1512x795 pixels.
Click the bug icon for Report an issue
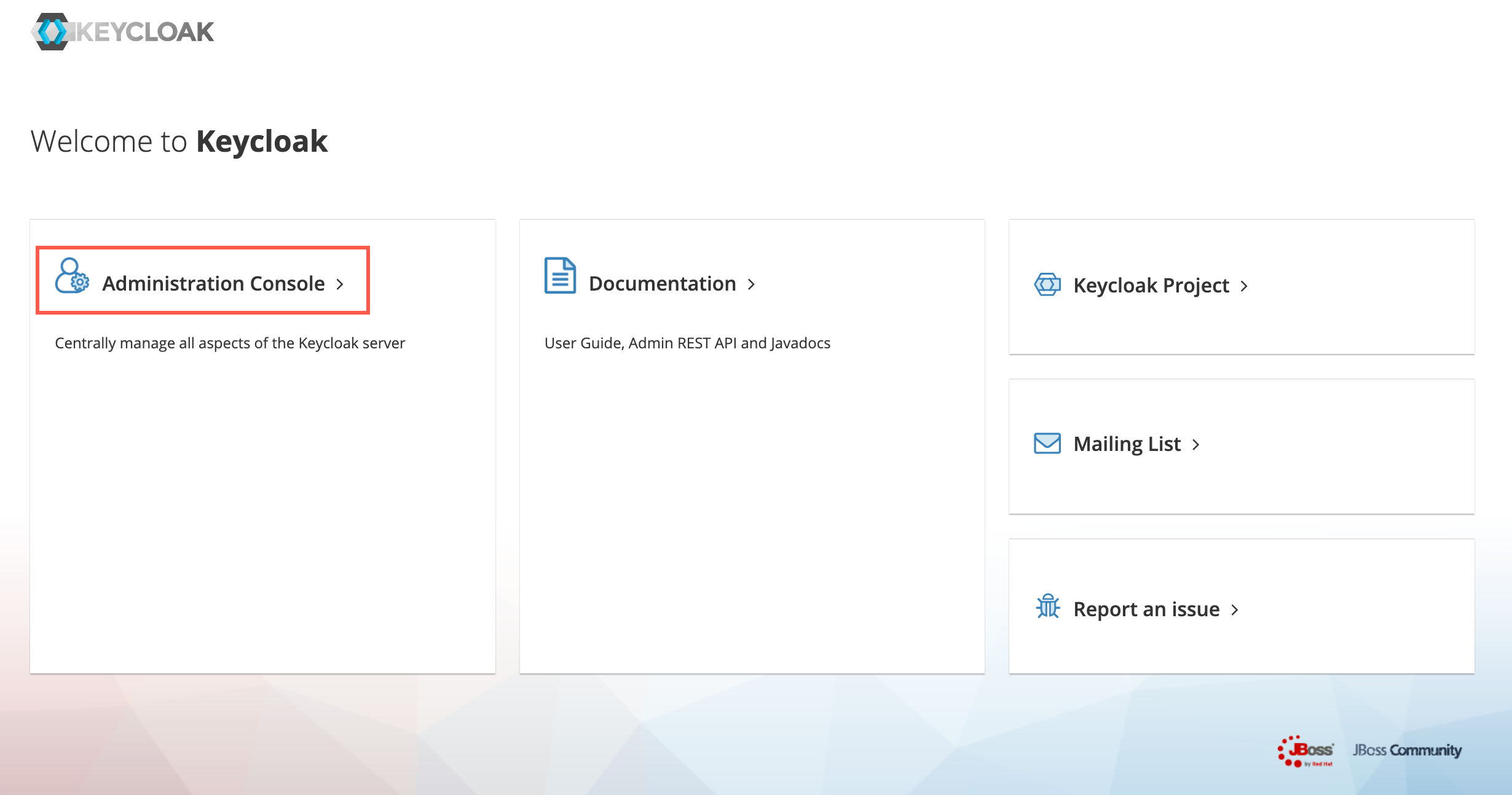point(1047,607)
